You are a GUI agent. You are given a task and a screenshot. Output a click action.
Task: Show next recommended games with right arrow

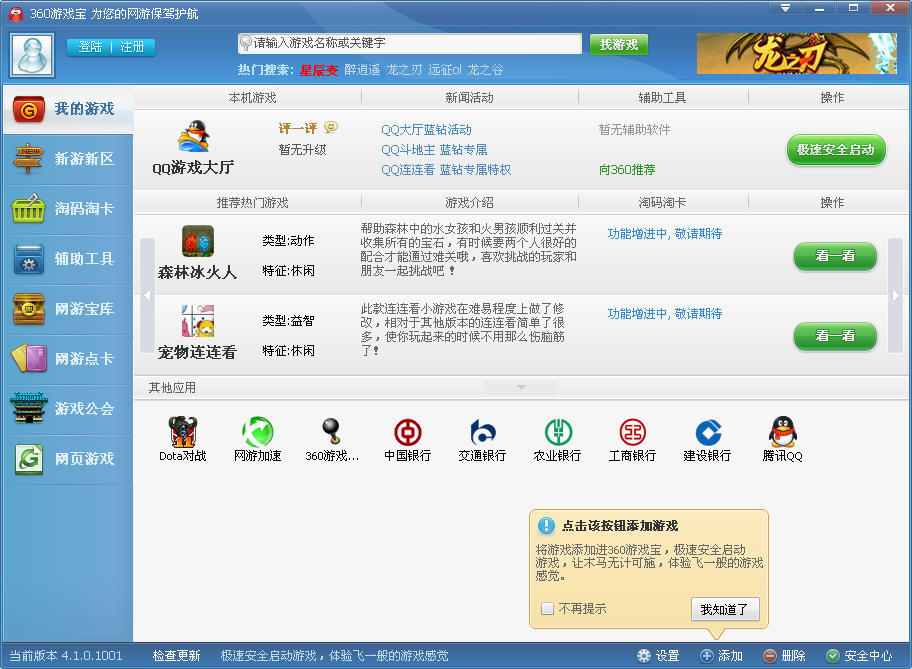tap(895, 296)
